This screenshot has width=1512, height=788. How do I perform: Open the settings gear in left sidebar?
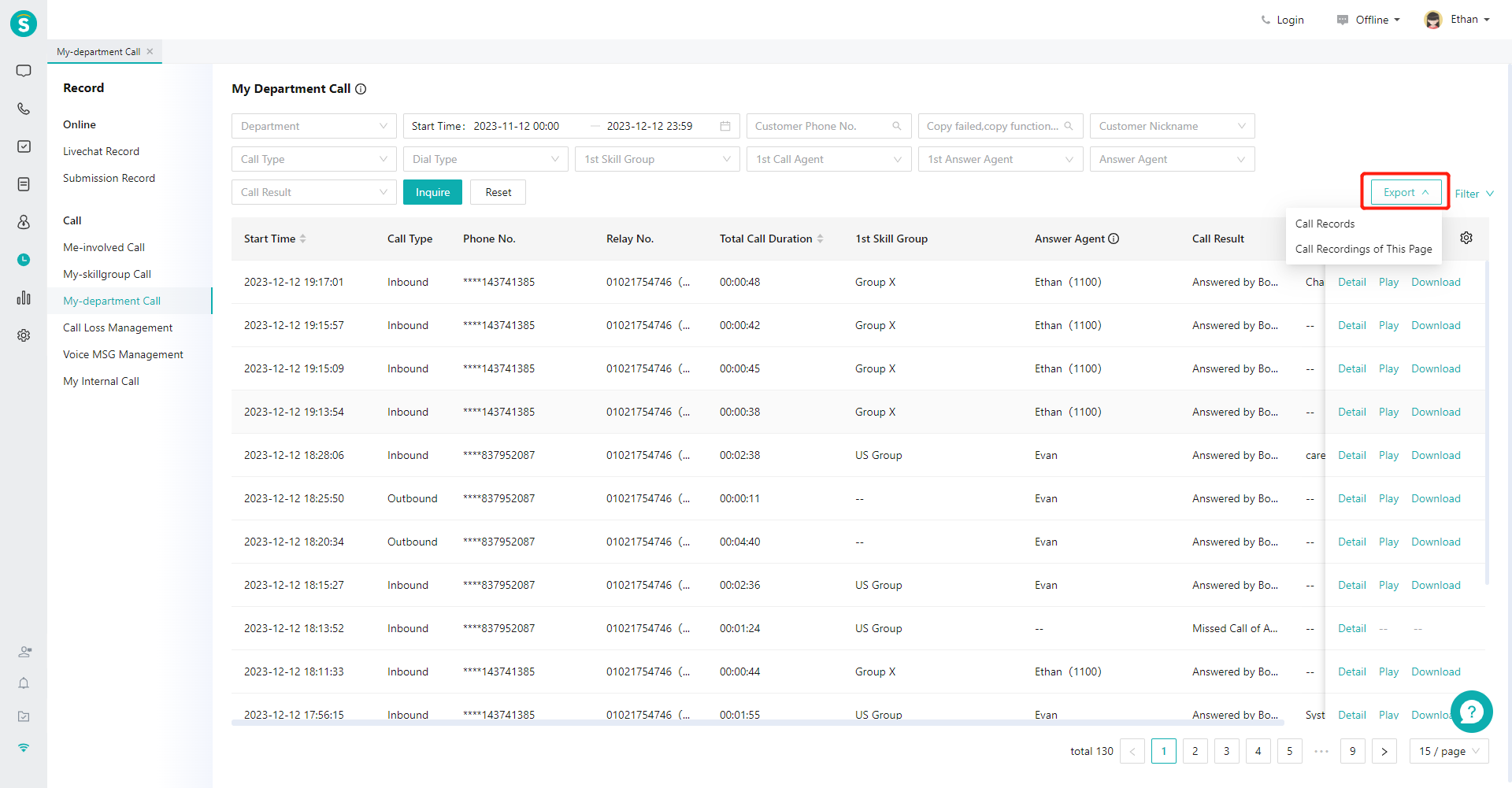tap(24, 335)
